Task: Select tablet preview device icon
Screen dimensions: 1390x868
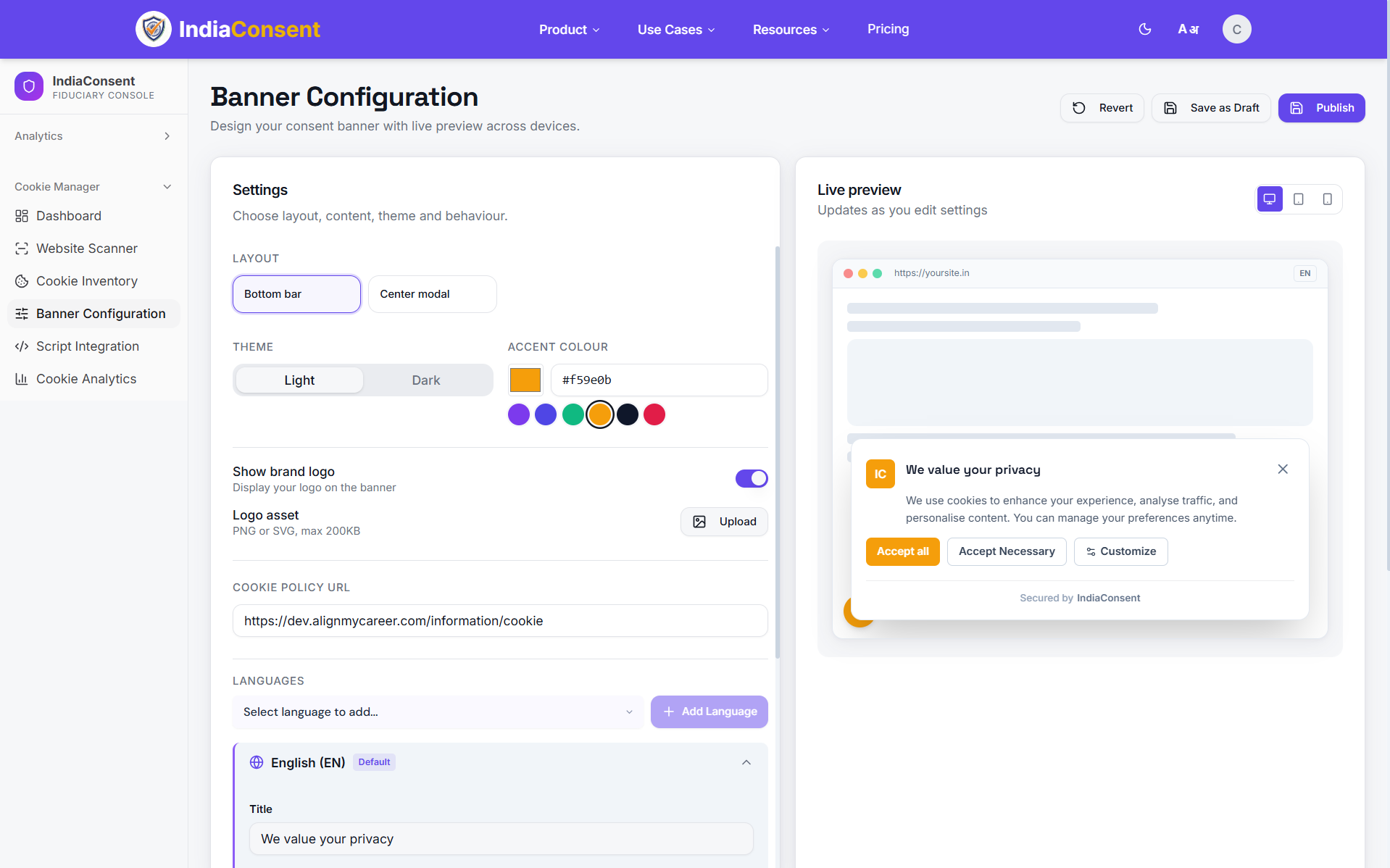Action: pyautogui.click(x=1299, y=199)
